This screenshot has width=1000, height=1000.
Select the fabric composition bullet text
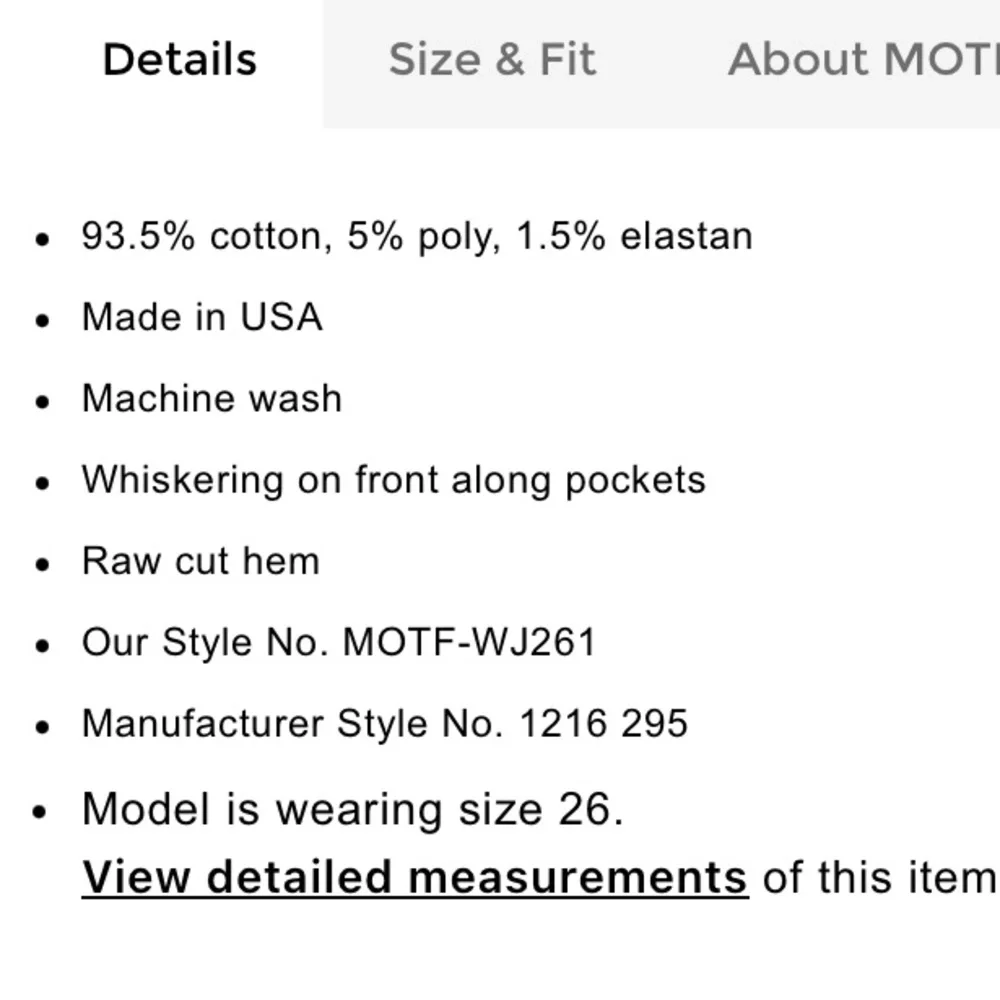pos(418,235)
